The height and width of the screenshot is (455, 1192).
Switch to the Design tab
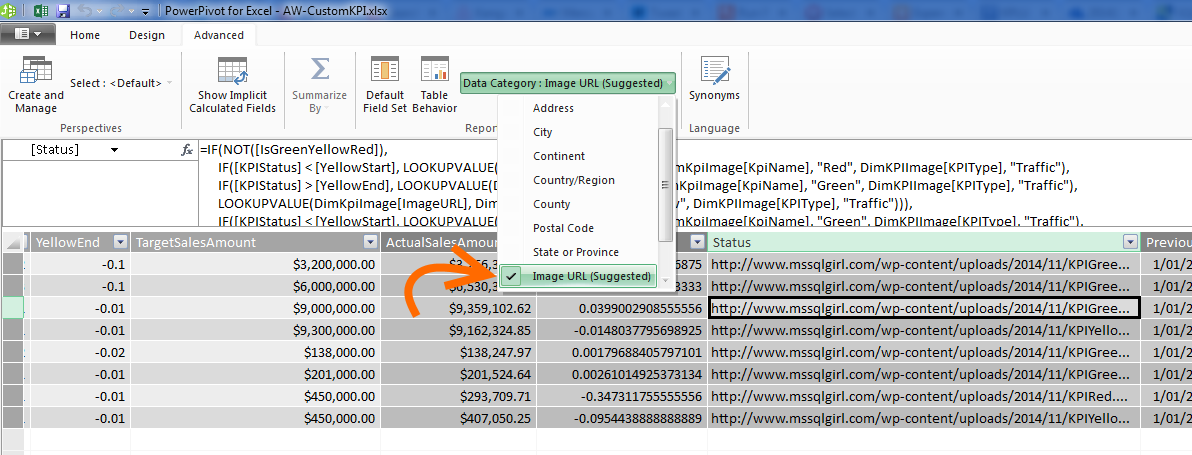(x=147, y=35)
